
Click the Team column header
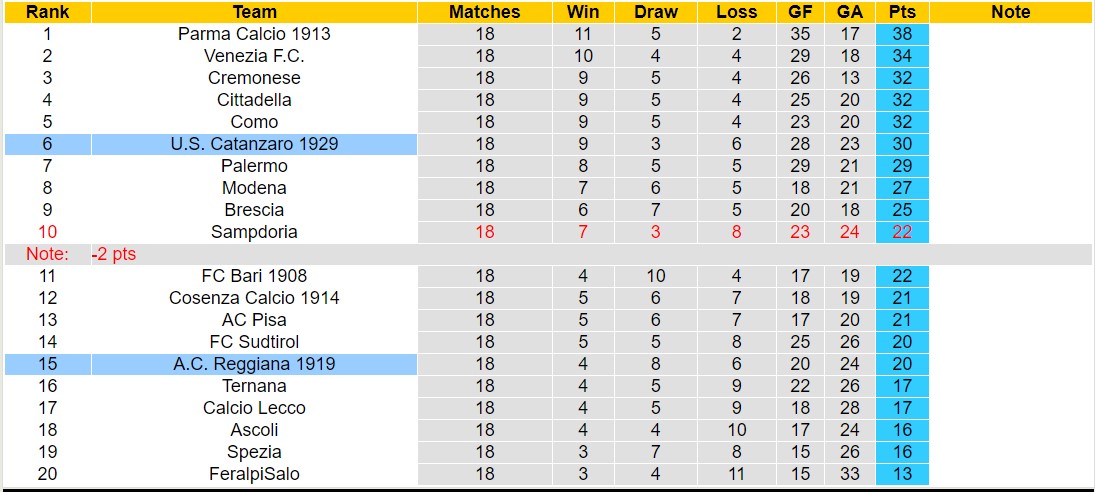(254, 12)
